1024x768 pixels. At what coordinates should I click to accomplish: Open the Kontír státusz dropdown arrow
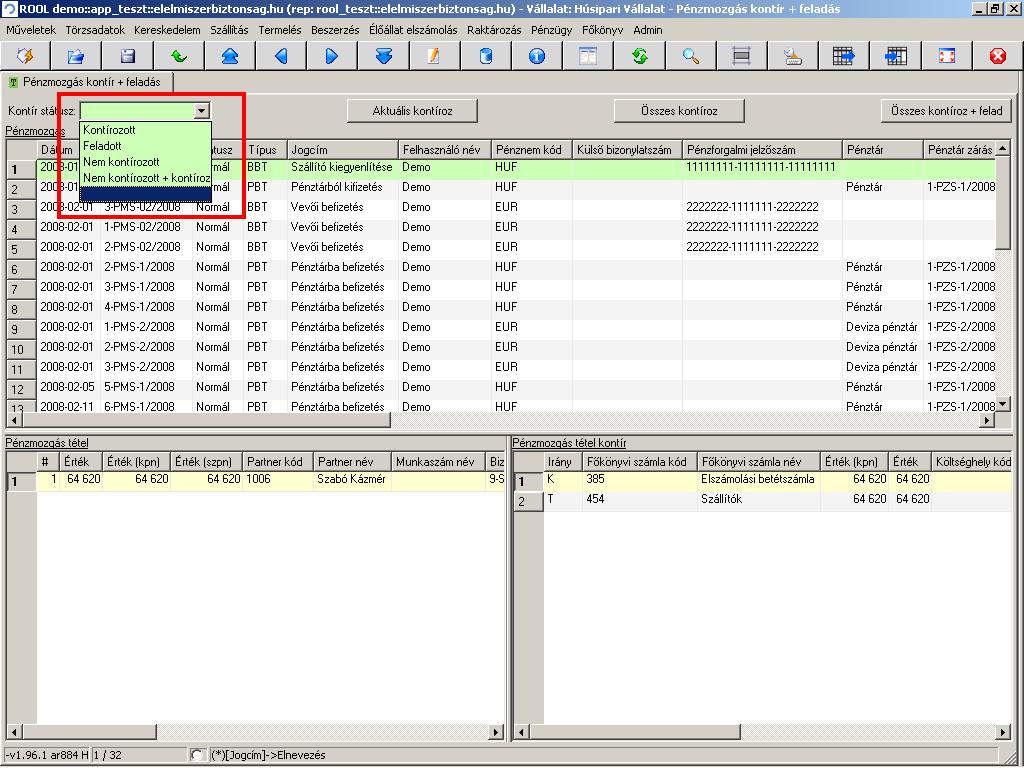201,111
